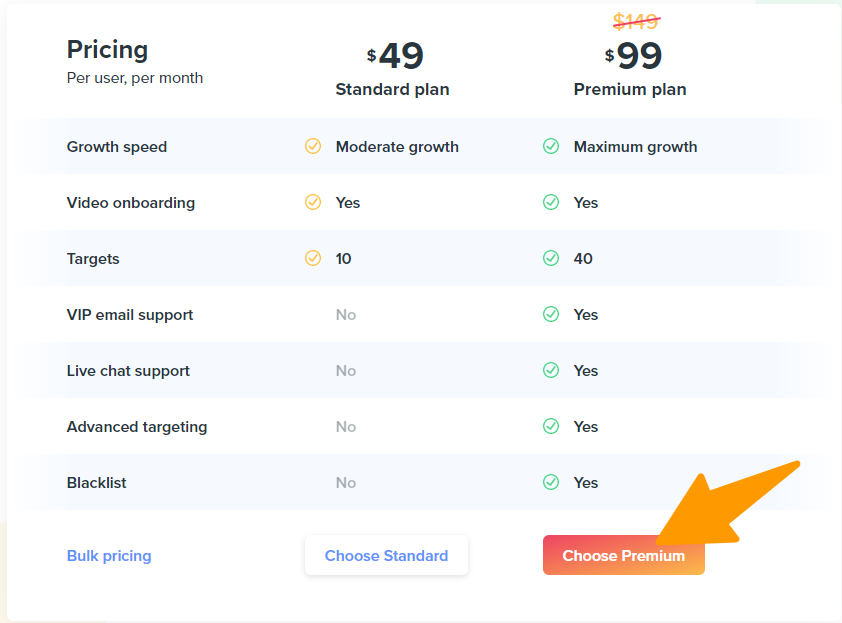Click the green checkmark for VIP email support
This screenshot has height=623, width=842.
pos(551,314)
